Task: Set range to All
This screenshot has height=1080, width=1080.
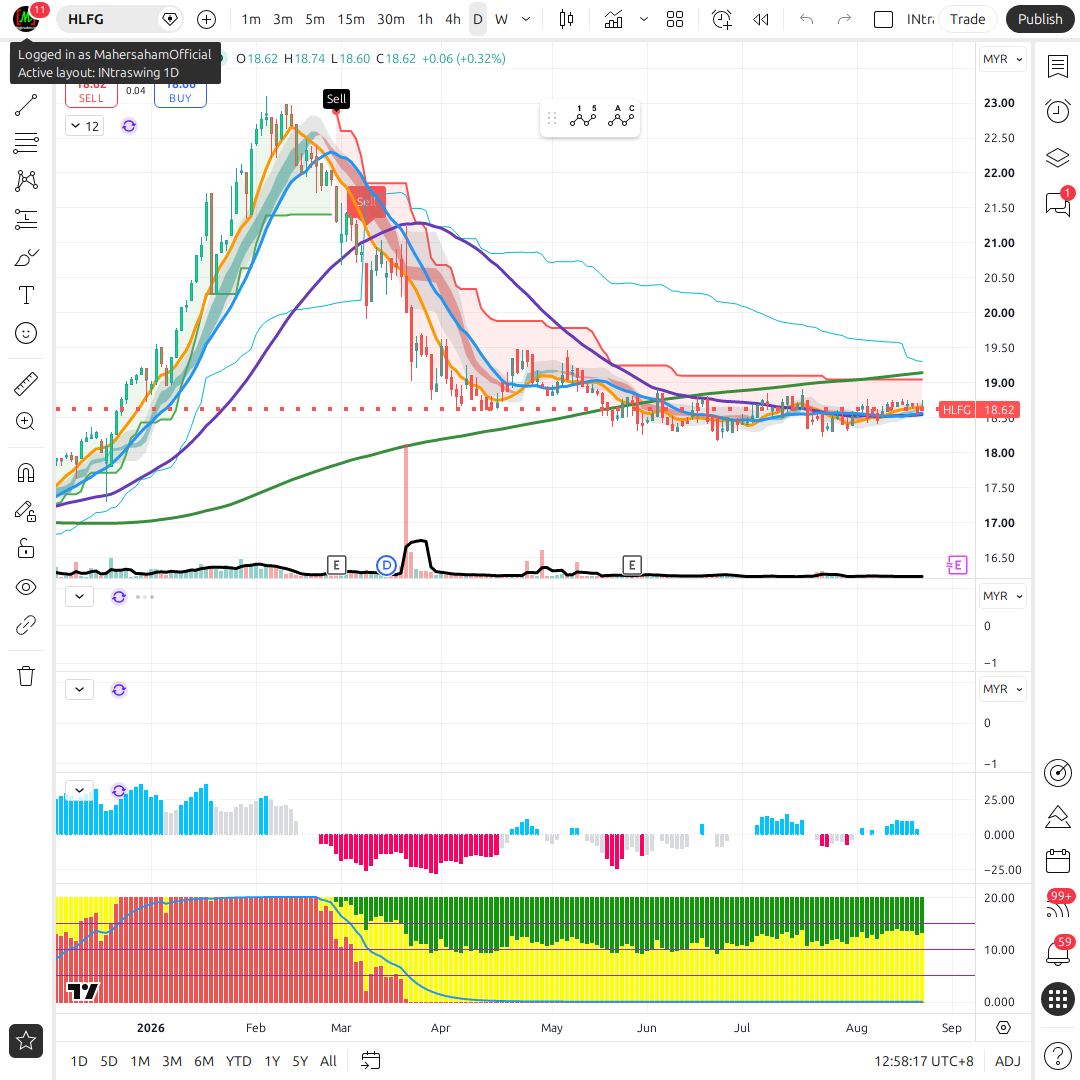Action: (x=329, y=1061)
